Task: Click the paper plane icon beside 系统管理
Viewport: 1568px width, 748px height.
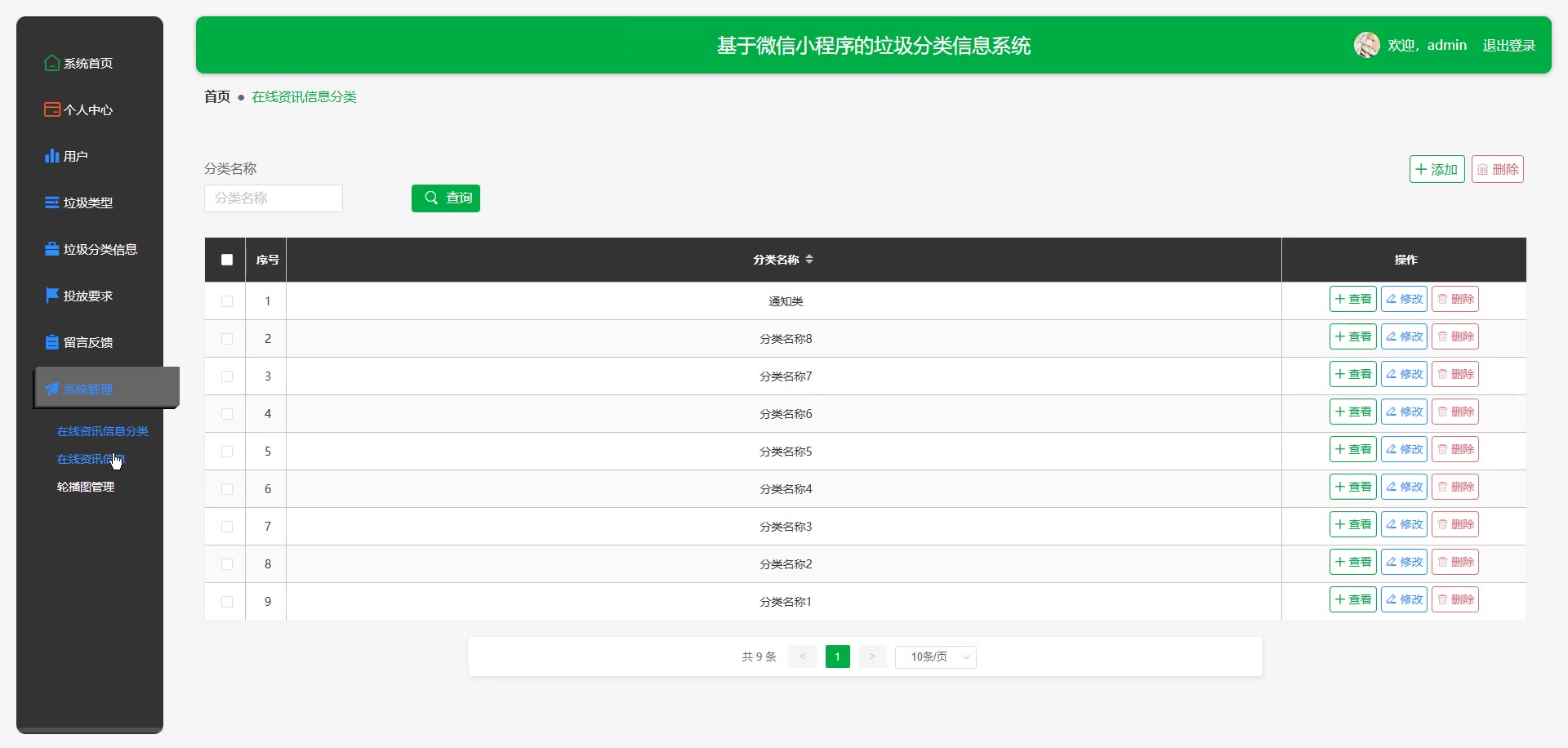Action: (x=52, y=389)
